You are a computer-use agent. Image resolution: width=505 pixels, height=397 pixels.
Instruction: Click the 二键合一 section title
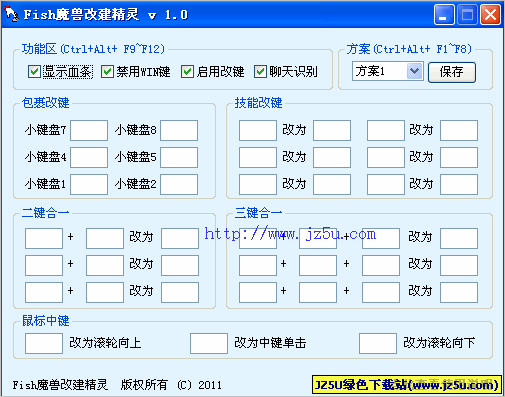(x=46, y=213)
